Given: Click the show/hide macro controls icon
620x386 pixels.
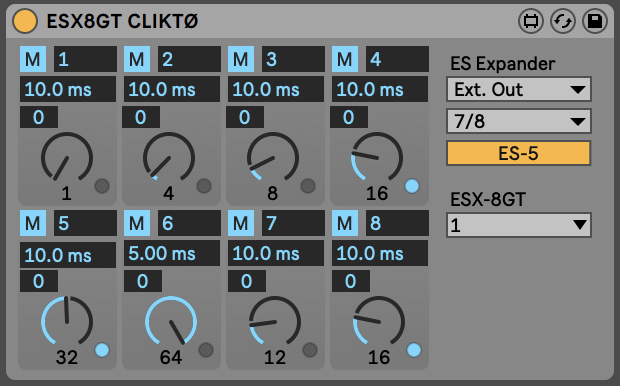Looking at the screenshot, I should 531,21.
